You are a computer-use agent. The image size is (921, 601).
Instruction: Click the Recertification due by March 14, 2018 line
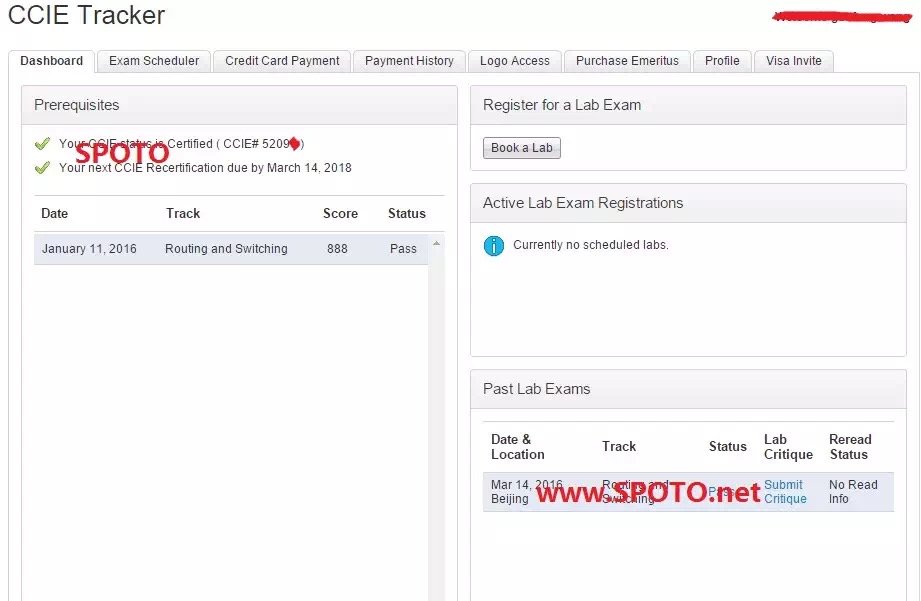point(205,168)
